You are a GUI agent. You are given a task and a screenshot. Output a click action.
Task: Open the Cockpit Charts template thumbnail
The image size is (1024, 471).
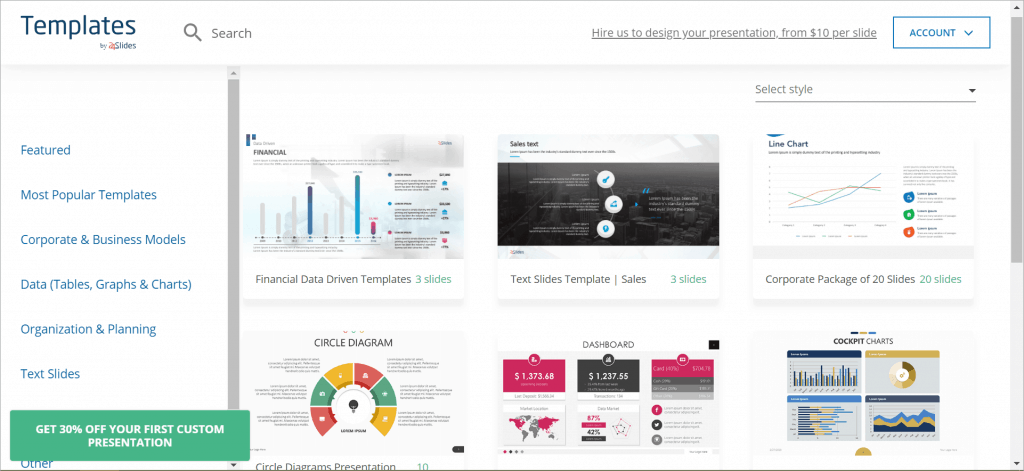click(x=863, y=393)
